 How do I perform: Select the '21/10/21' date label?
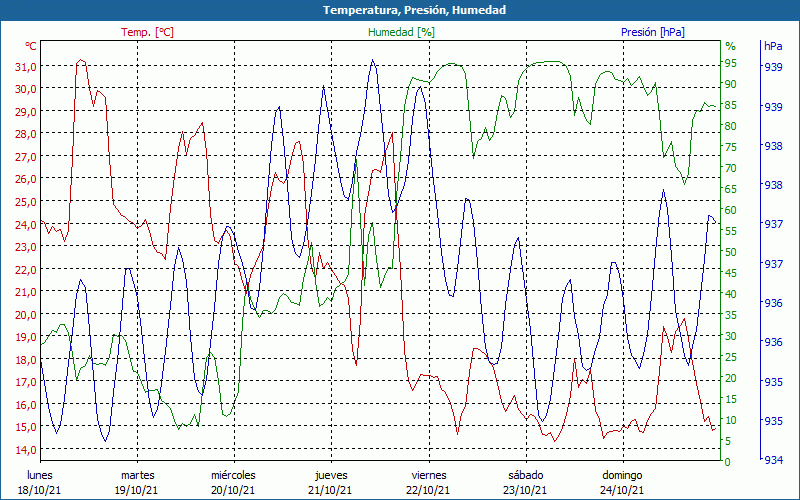click(x=330, y=491)
